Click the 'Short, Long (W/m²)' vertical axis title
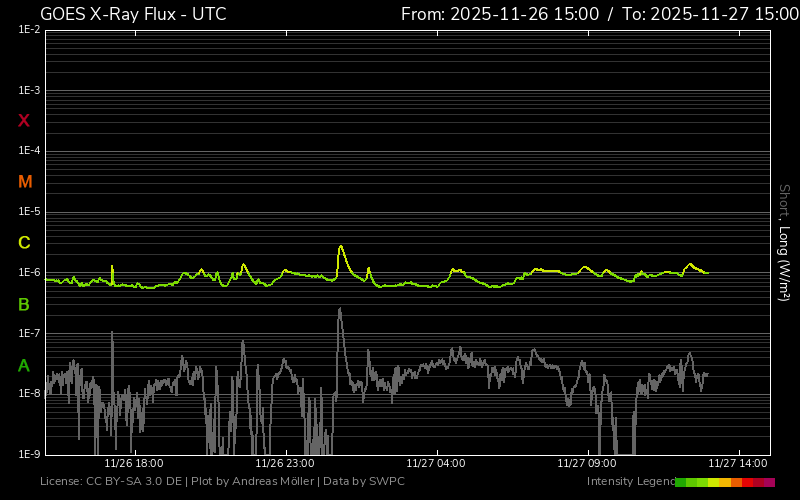 [x=784, y=243]
